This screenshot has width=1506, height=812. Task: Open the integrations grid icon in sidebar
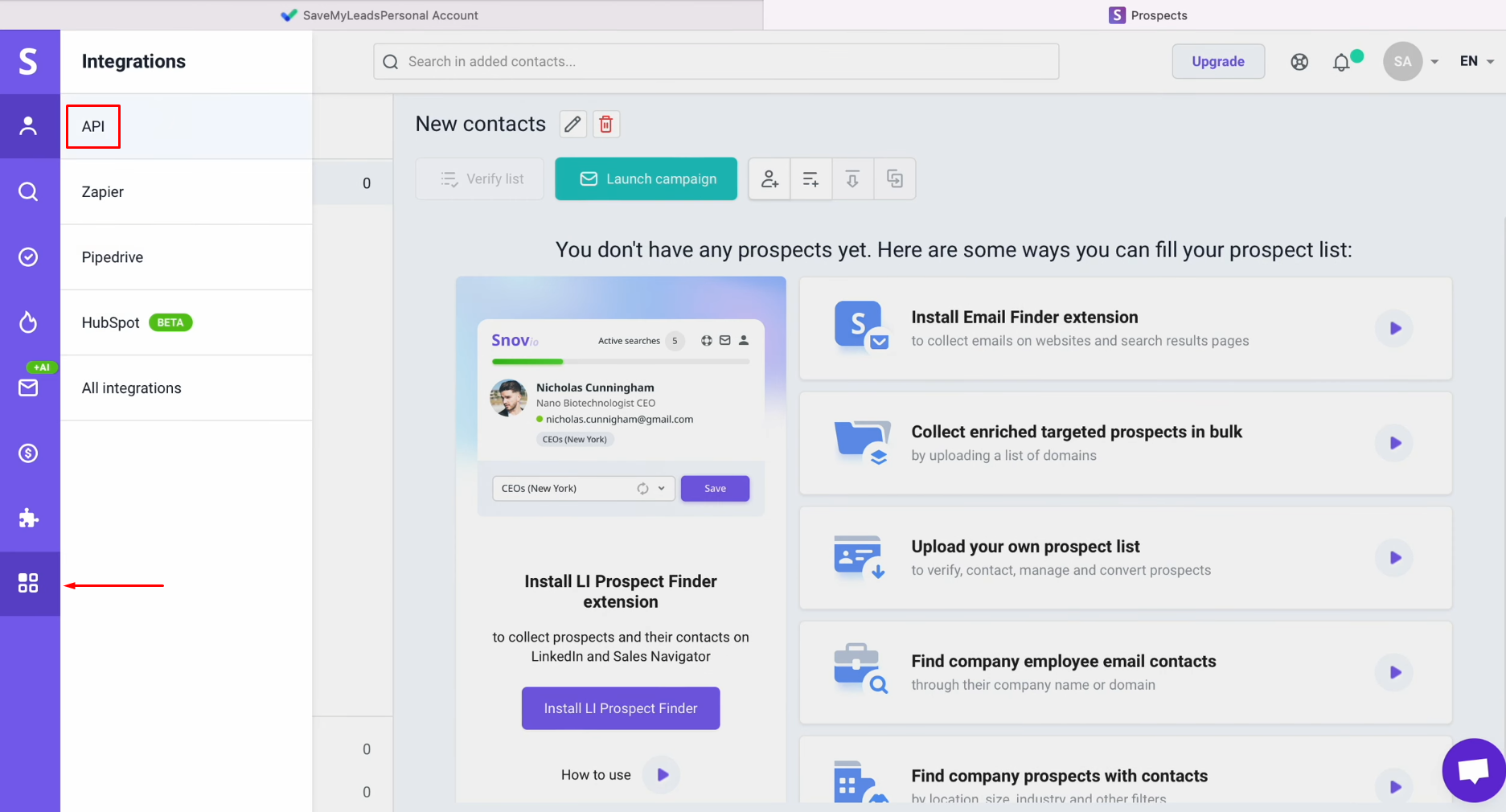(29, 584)
